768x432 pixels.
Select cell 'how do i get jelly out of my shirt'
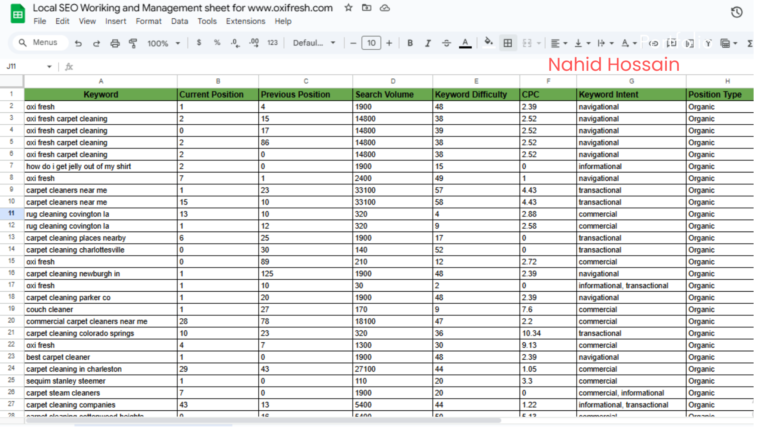tap(101, 167)
